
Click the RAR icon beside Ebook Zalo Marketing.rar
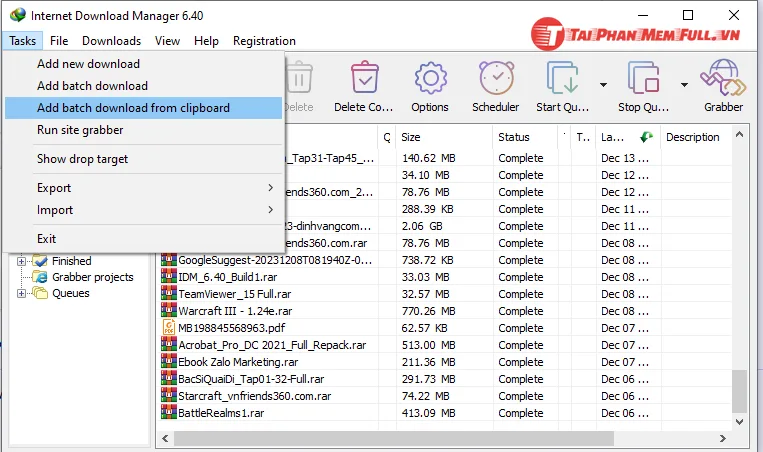(168, 362)
